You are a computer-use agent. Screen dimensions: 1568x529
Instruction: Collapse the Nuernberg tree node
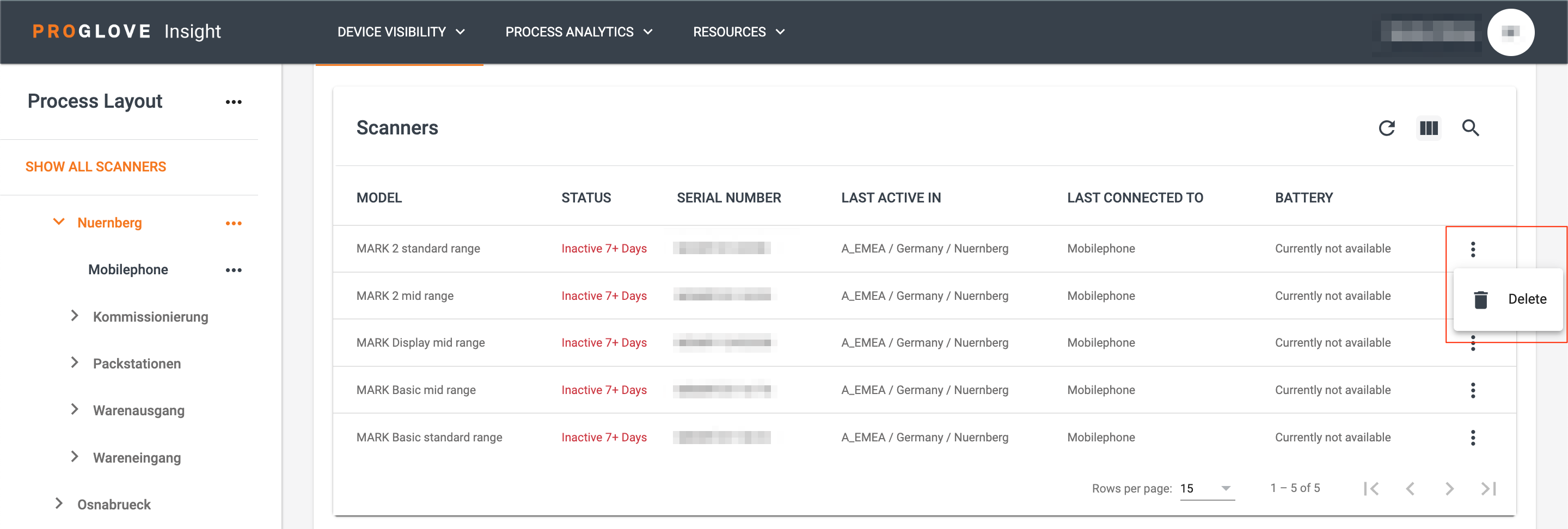tap(58, 222)
